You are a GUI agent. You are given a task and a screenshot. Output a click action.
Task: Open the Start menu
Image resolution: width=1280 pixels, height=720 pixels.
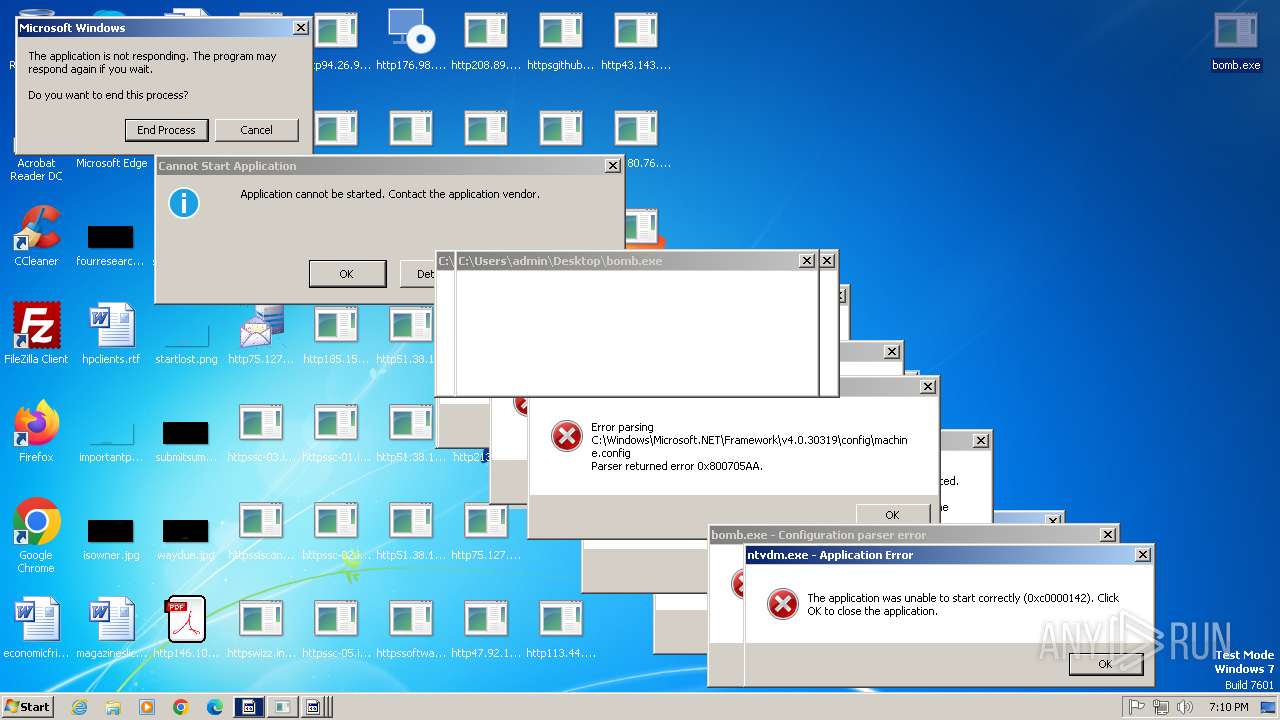click(x=28, y=707)
